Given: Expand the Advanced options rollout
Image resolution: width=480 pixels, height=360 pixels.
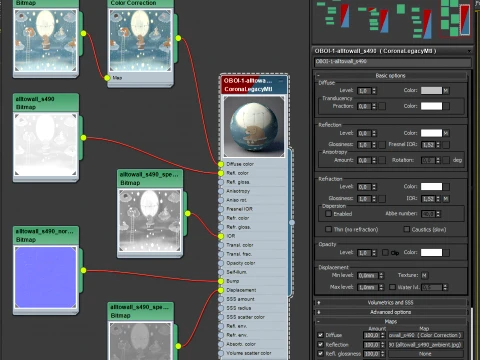Looking at the screenshot, I should click(x=391, y=312).
